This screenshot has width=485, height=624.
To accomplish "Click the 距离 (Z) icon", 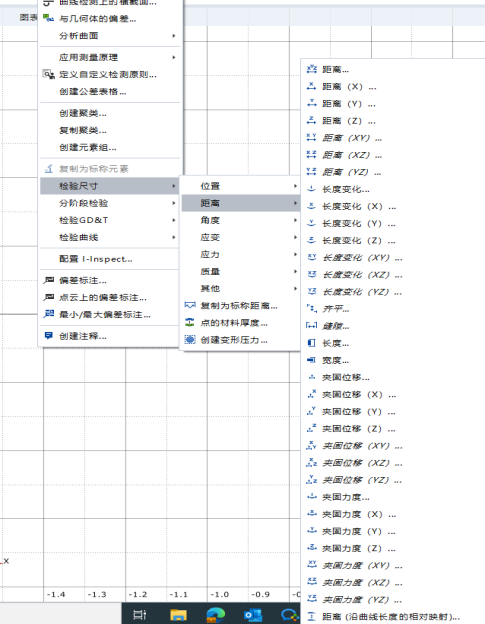I will click(312, 121).
